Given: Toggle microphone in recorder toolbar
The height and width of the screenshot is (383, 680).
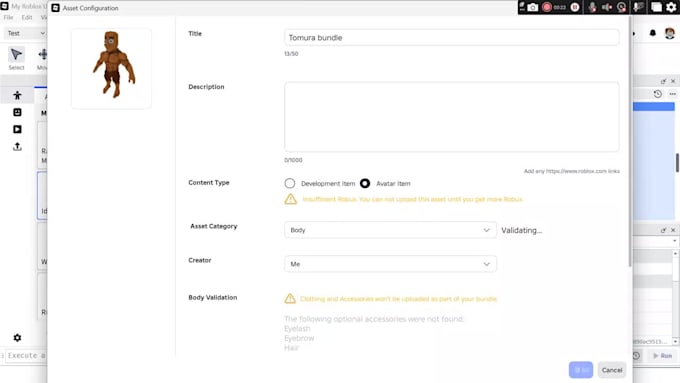Looking at the screenshot, I should pos(592,7).
